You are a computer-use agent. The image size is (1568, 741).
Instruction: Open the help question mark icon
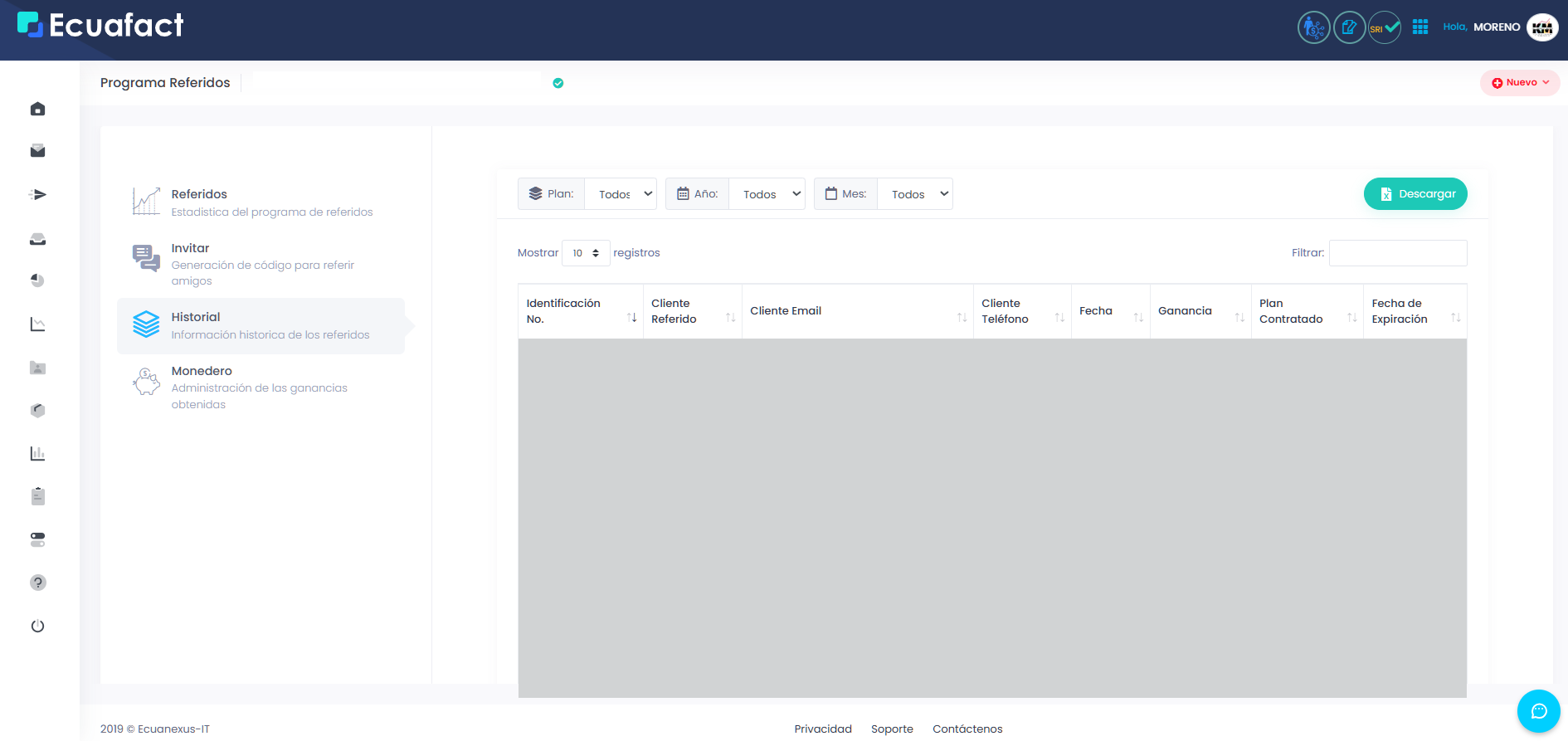[x=37, y=583]
